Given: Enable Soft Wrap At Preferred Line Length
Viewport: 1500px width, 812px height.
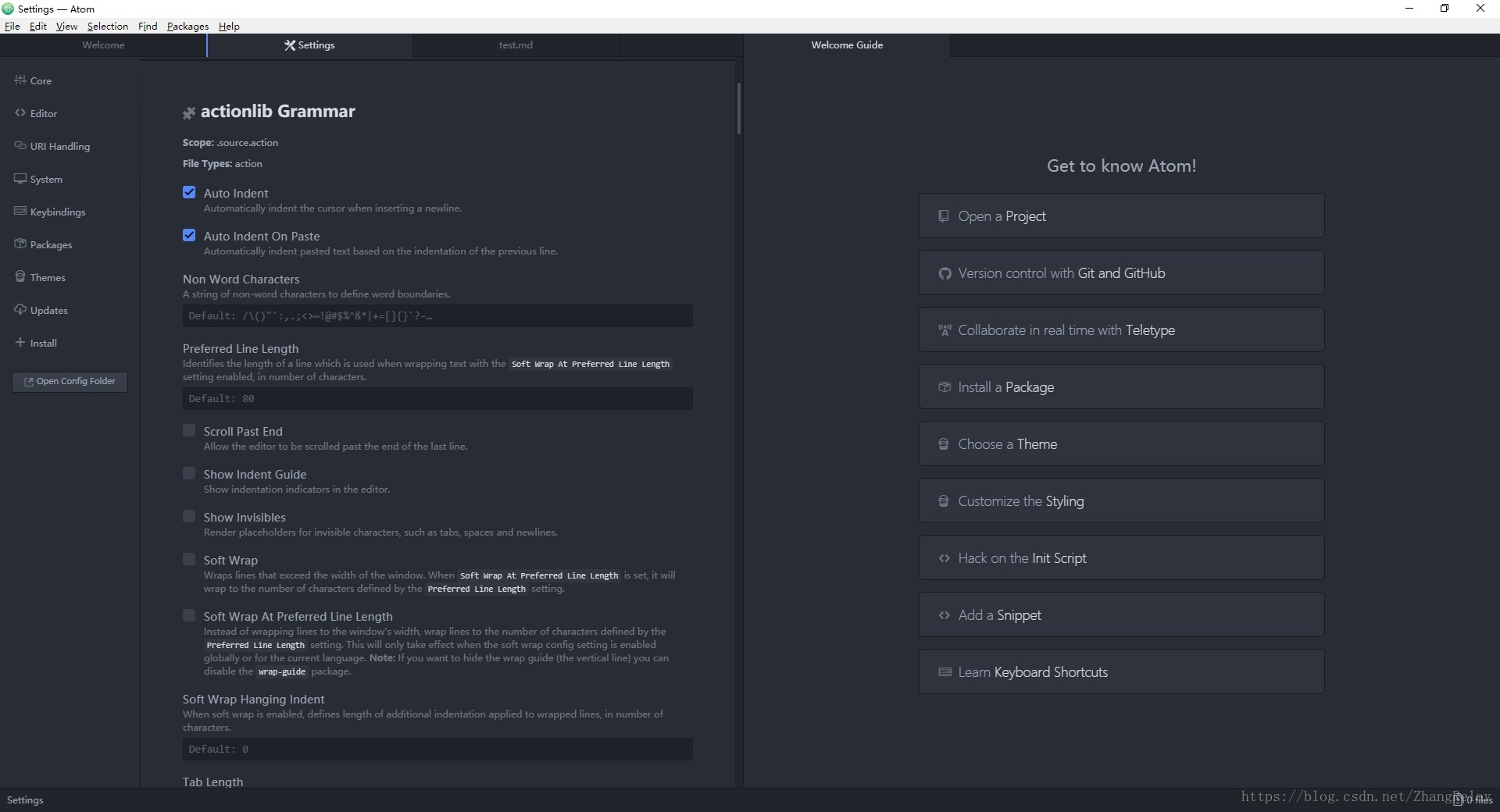Looking at the screenshot, I should click(x=189, y=615).
